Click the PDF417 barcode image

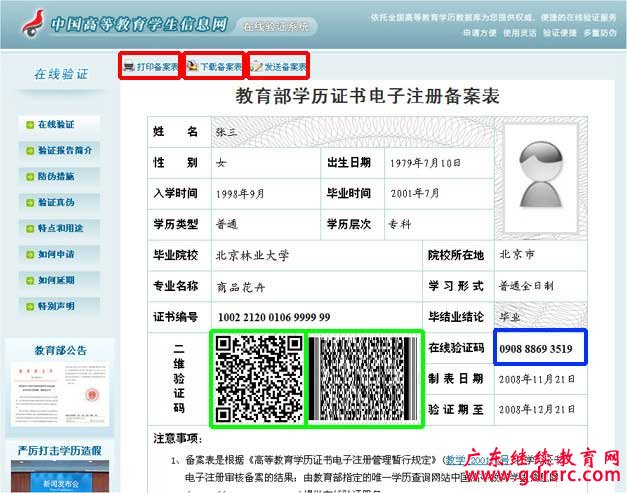(x=363, y=379)
